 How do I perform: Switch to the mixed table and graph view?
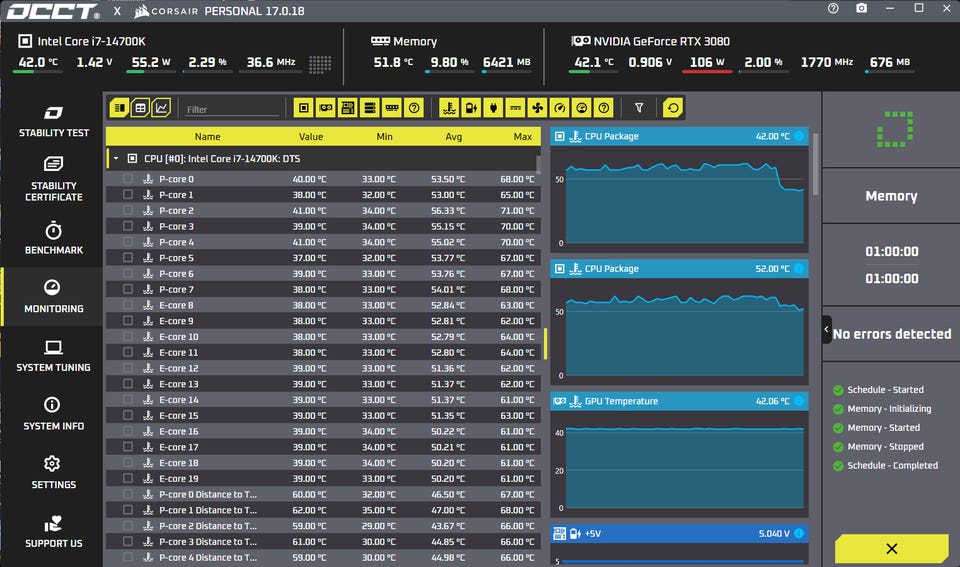[x=119, y=108]
